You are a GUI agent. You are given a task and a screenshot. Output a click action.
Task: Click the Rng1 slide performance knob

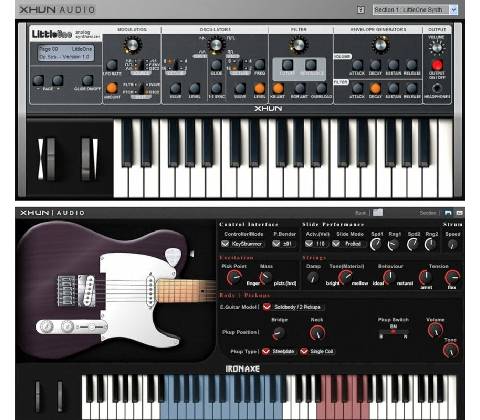click(393, 245)
